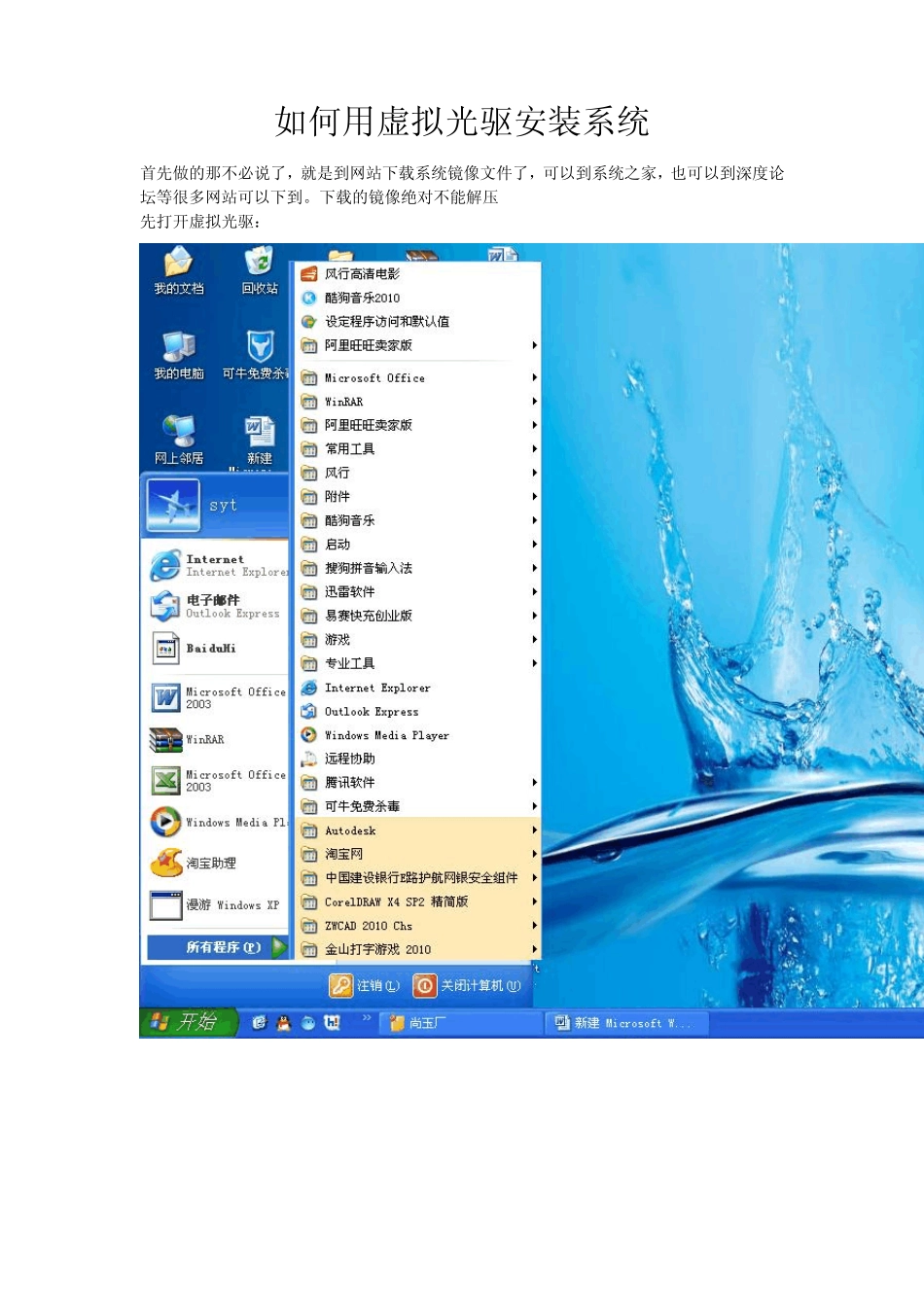Expand the 常用工具 submenu arrow
This screenshot has height=1307, width=924.
pos(534,449)
